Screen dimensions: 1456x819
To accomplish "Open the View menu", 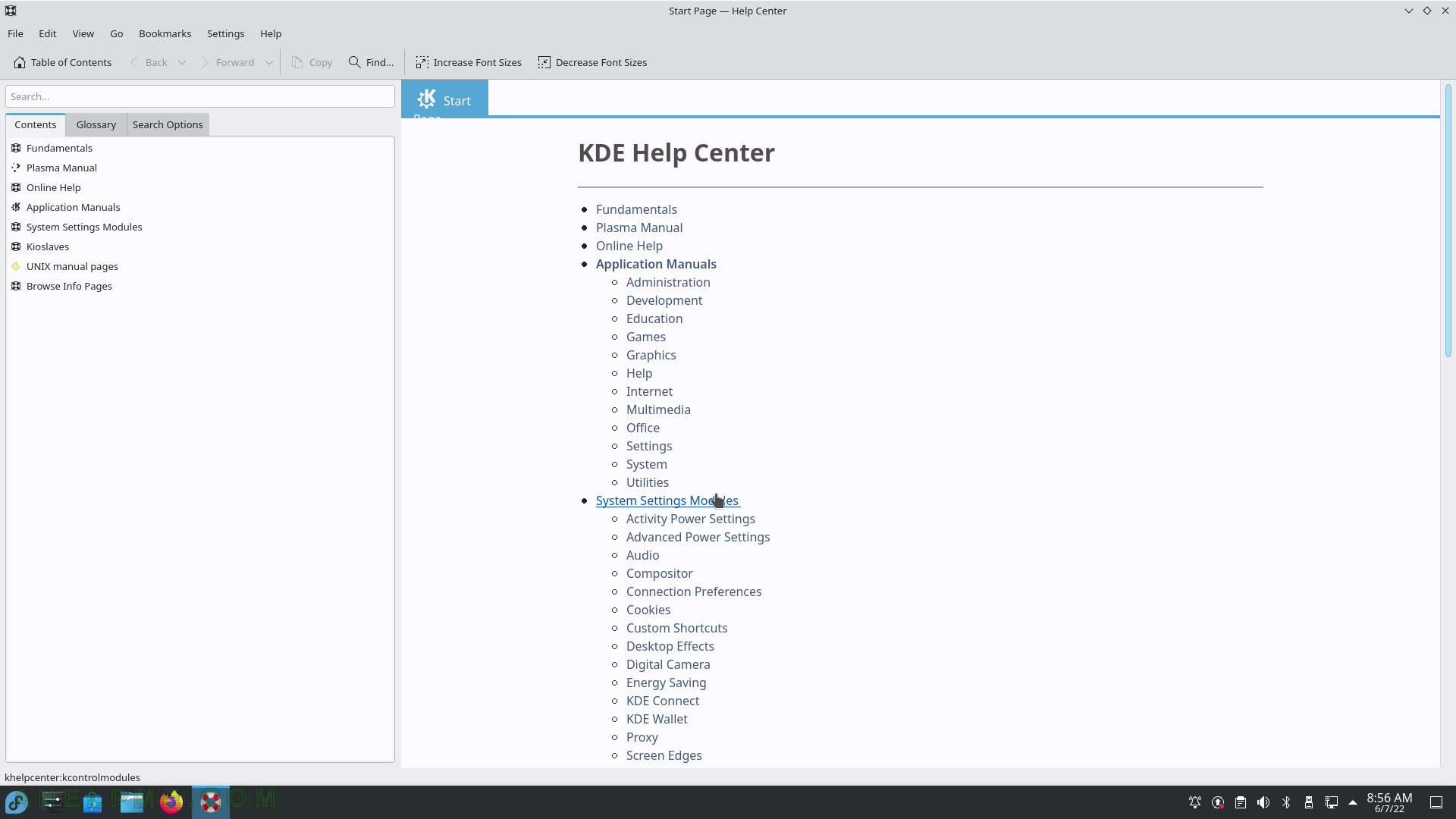I will pos(83,33).
